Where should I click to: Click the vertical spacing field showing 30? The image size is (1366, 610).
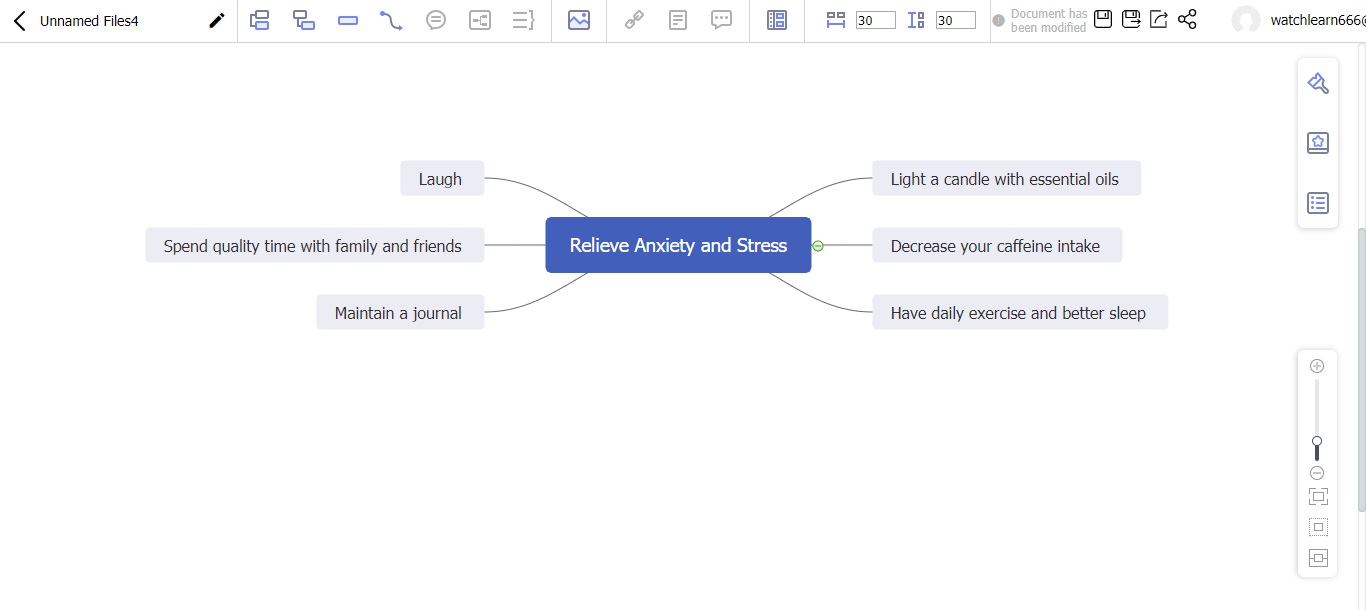pyautogui.click(x=955, y=21)
